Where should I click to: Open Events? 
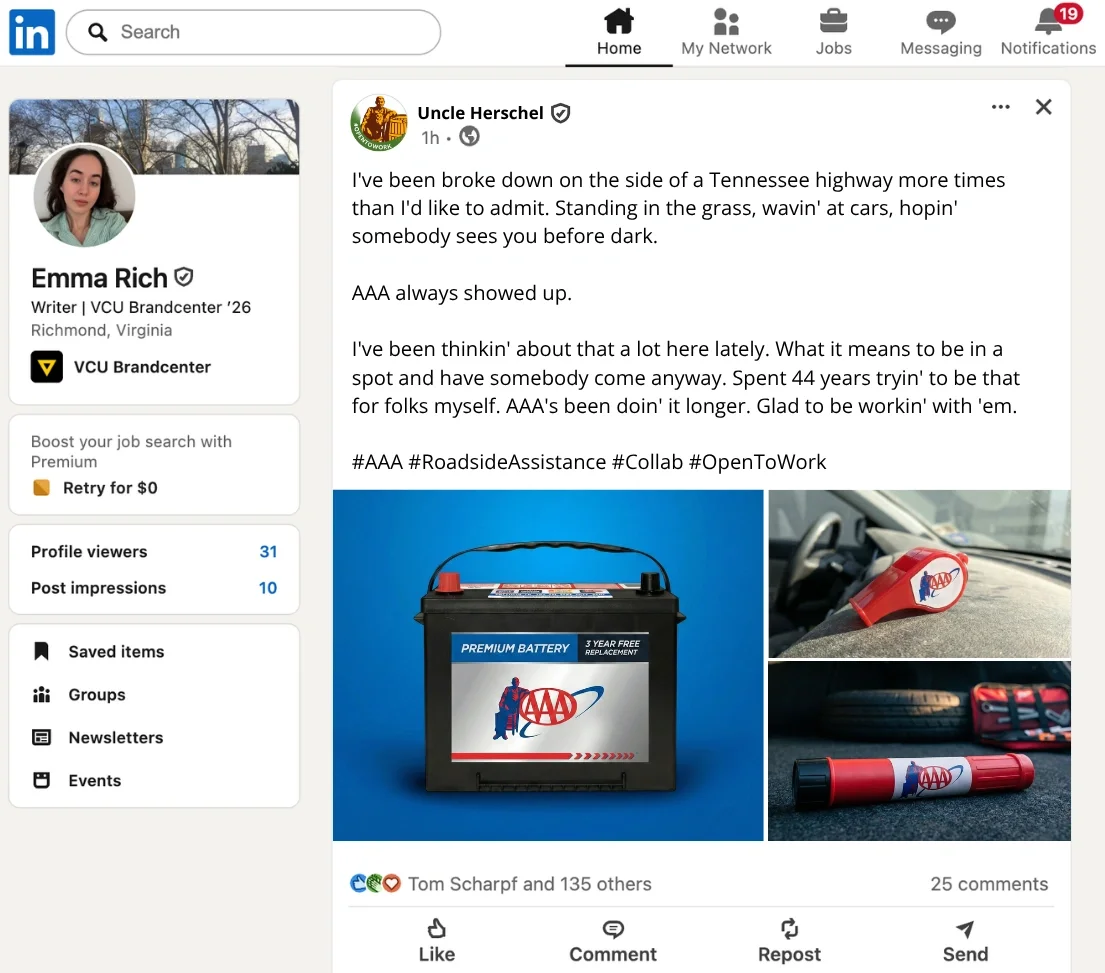(94, 781)
